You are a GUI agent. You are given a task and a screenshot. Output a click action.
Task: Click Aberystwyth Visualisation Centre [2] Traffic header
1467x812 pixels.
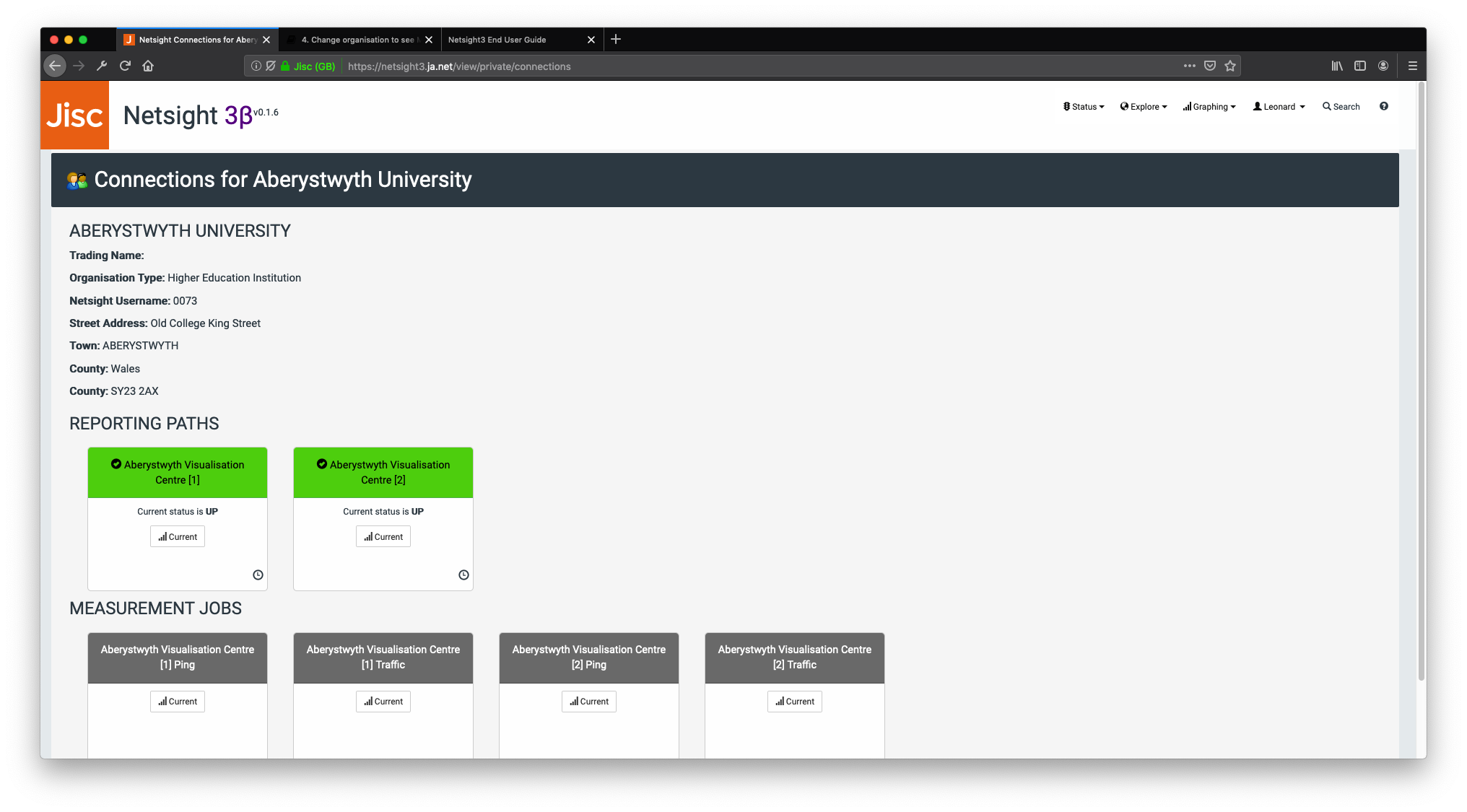pos(795,658)
